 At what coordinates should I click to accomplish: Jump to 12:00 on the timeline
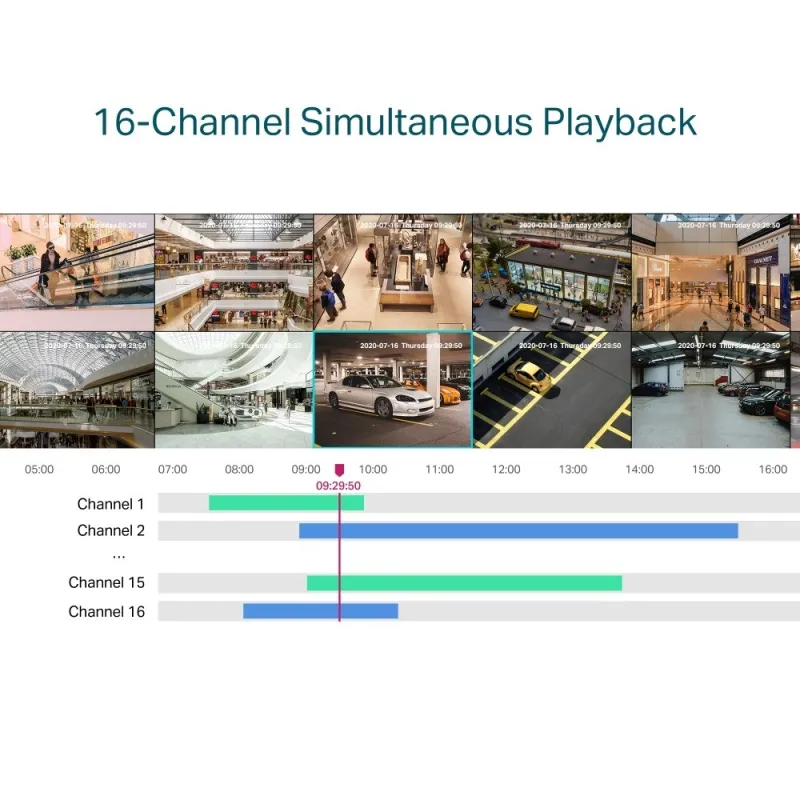point(506,469)
